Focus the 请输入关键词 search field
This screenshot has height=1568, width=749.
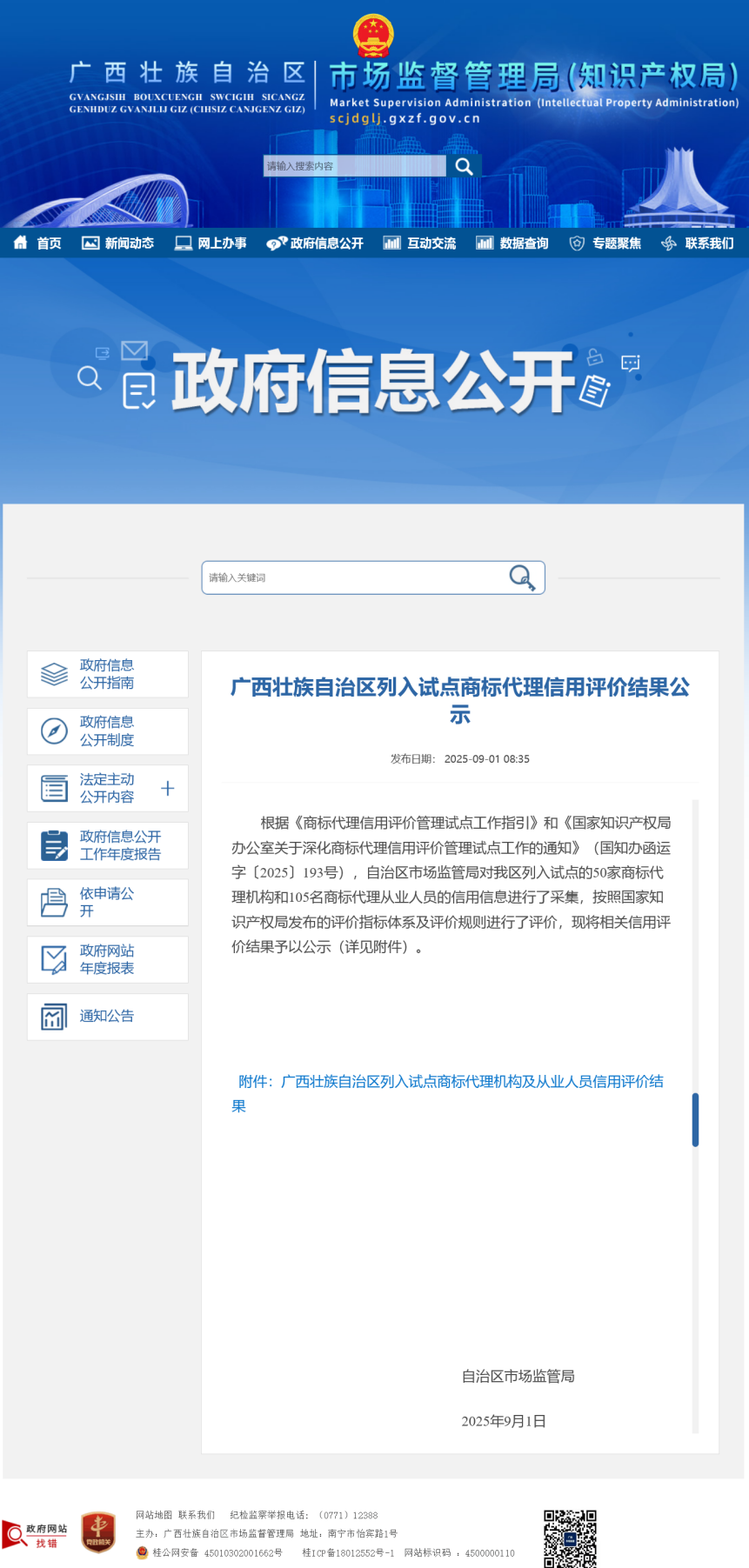pos(352,577)
